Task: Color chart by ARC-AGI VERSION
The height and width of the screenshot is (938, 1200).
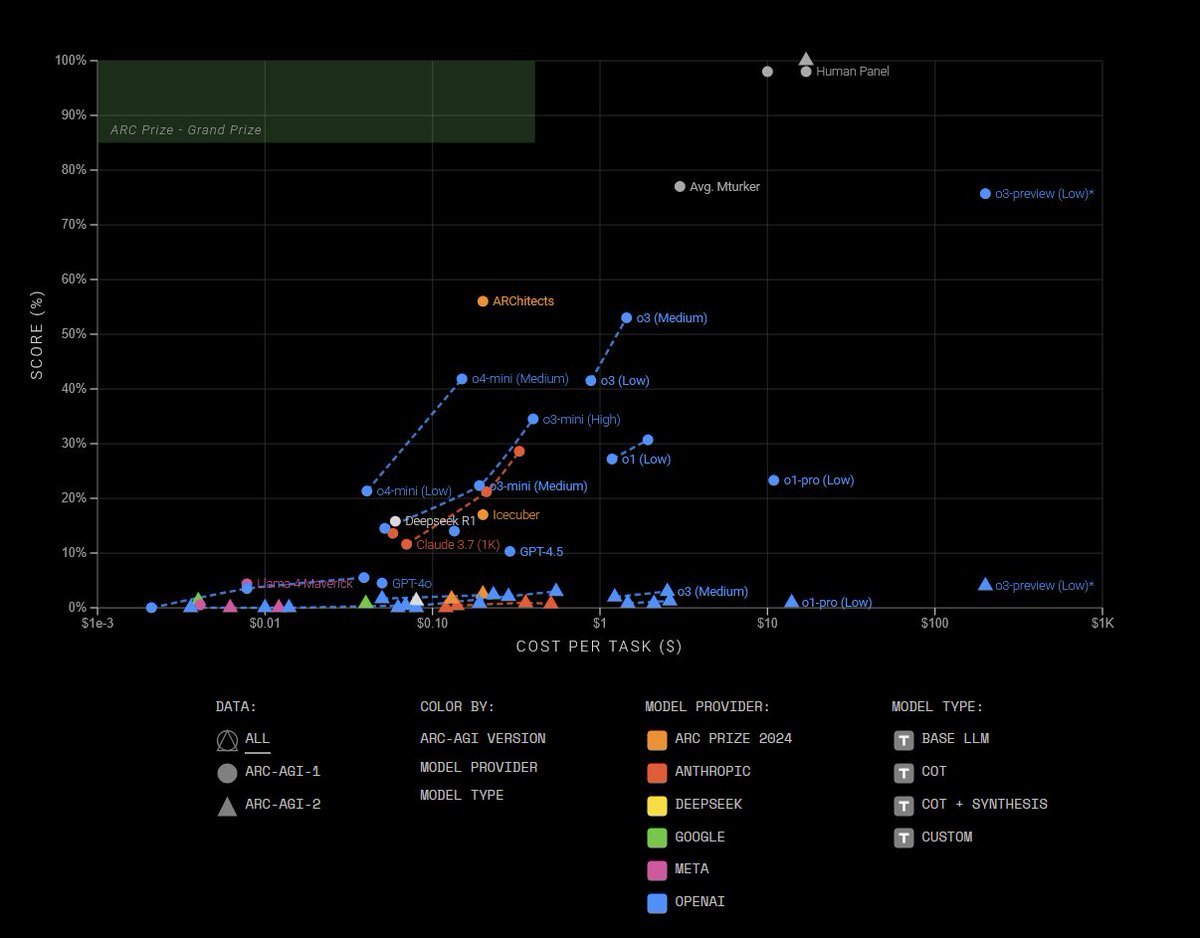Action: pos(483,739)
